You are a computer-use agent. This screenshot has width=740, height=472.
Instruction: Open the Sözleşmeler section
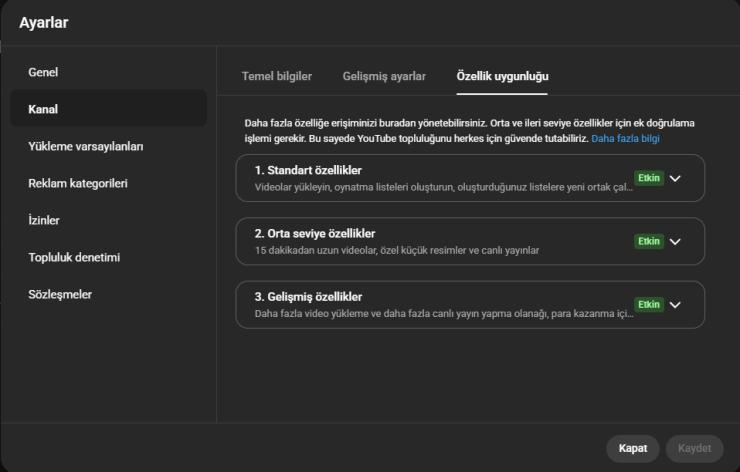(x=62, y=294)
